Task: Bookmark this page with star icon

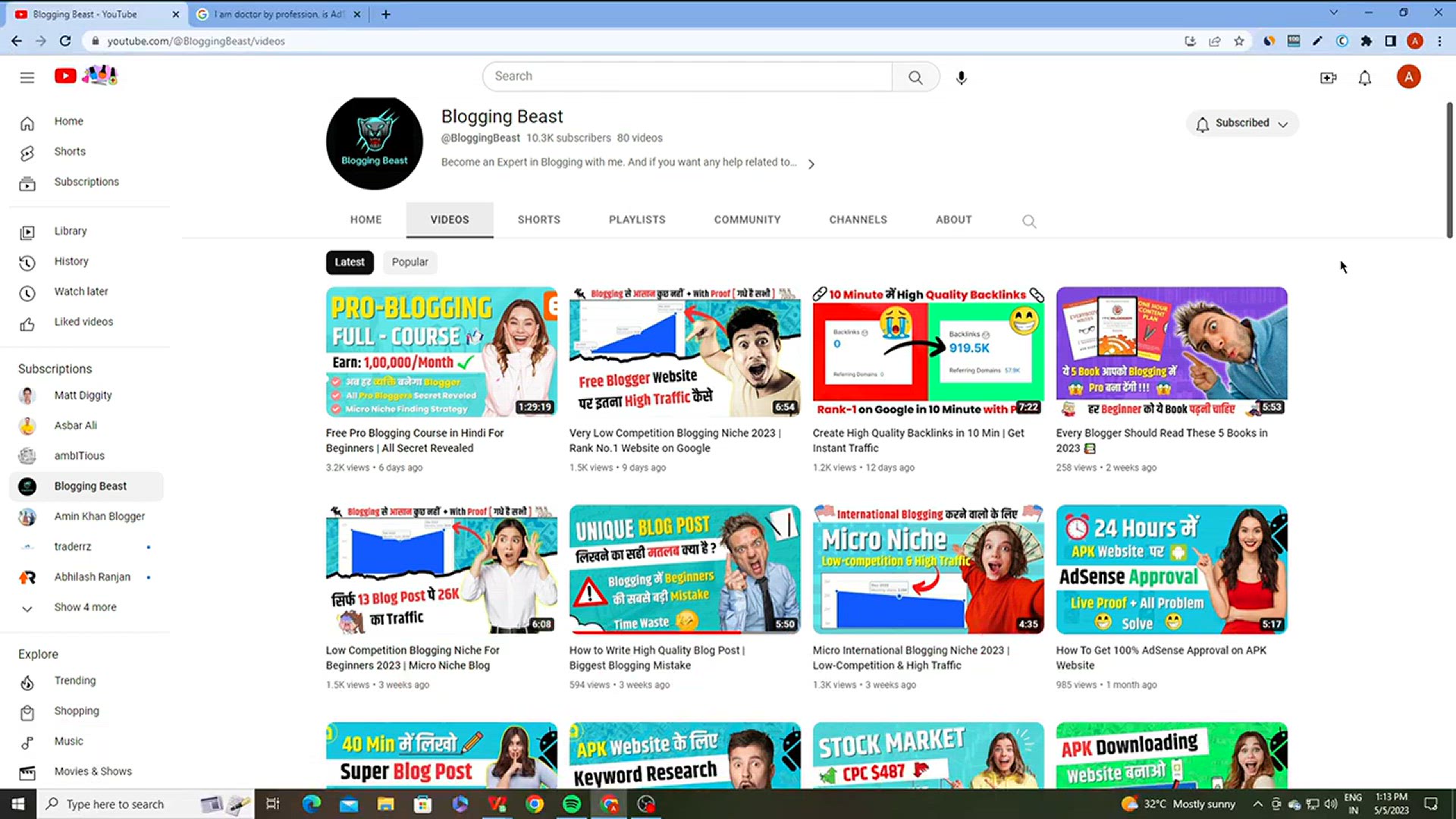Action: point(1239,41)
